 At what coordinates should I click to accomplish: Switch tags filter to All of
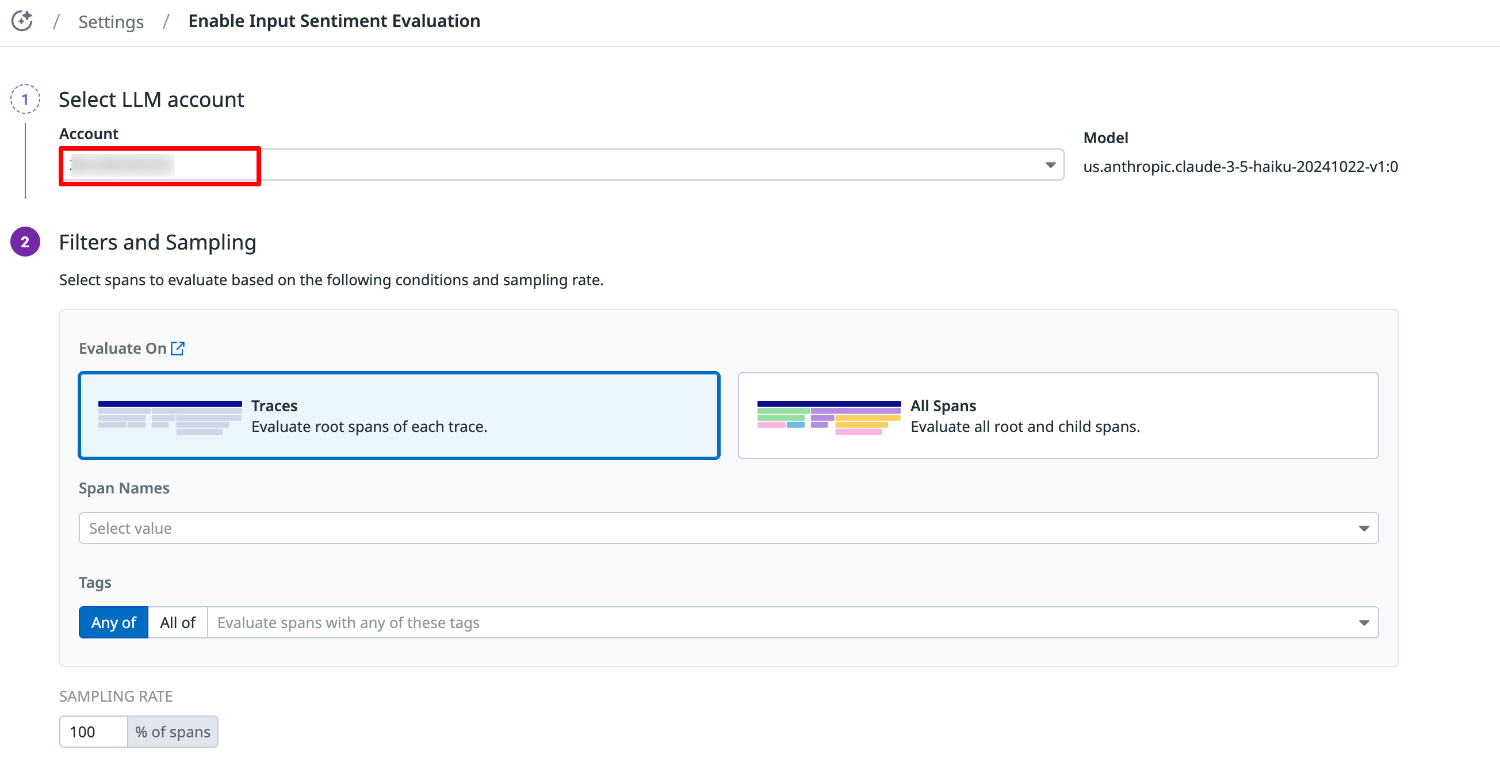(x=178, y=622)
